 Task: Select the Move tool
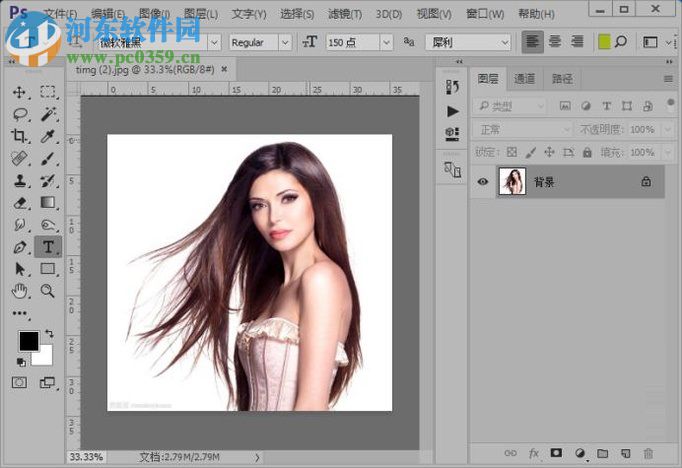coord(20,92)
